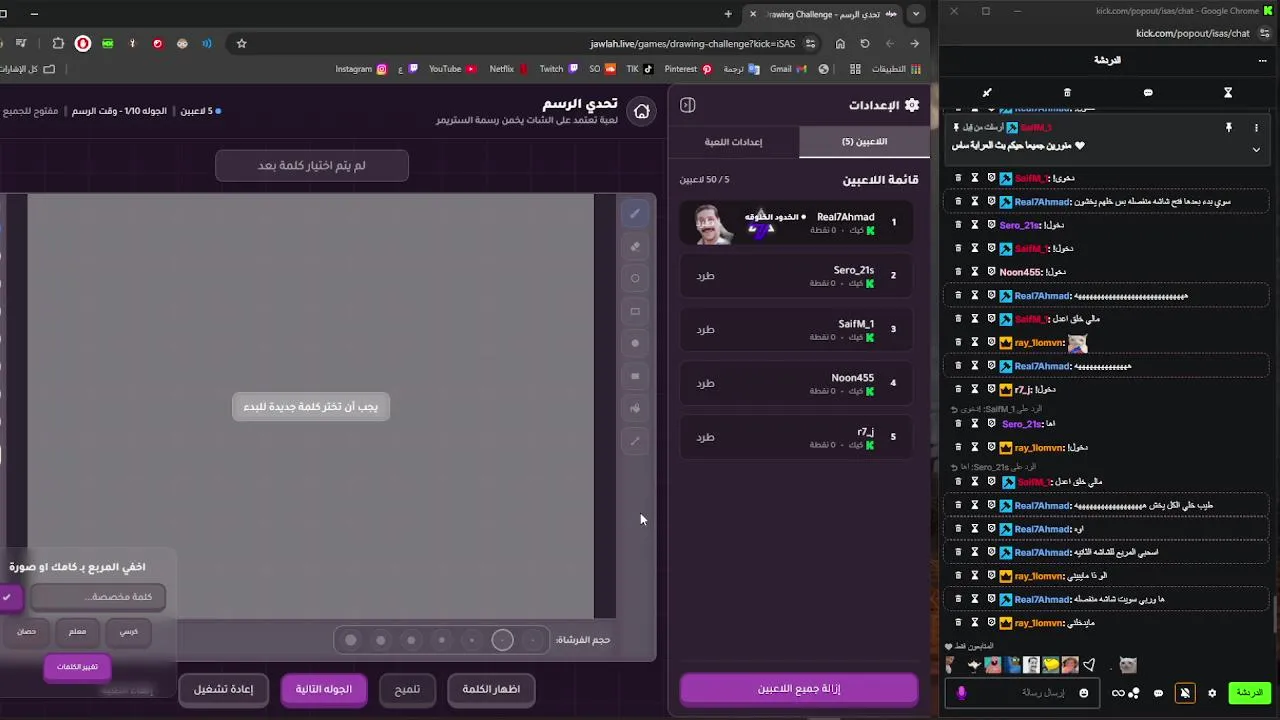This screenshot has height=720, width=1280.
Task: Timeout Sero_21s using hourglass on دخول message
Action: click(975, 225)
